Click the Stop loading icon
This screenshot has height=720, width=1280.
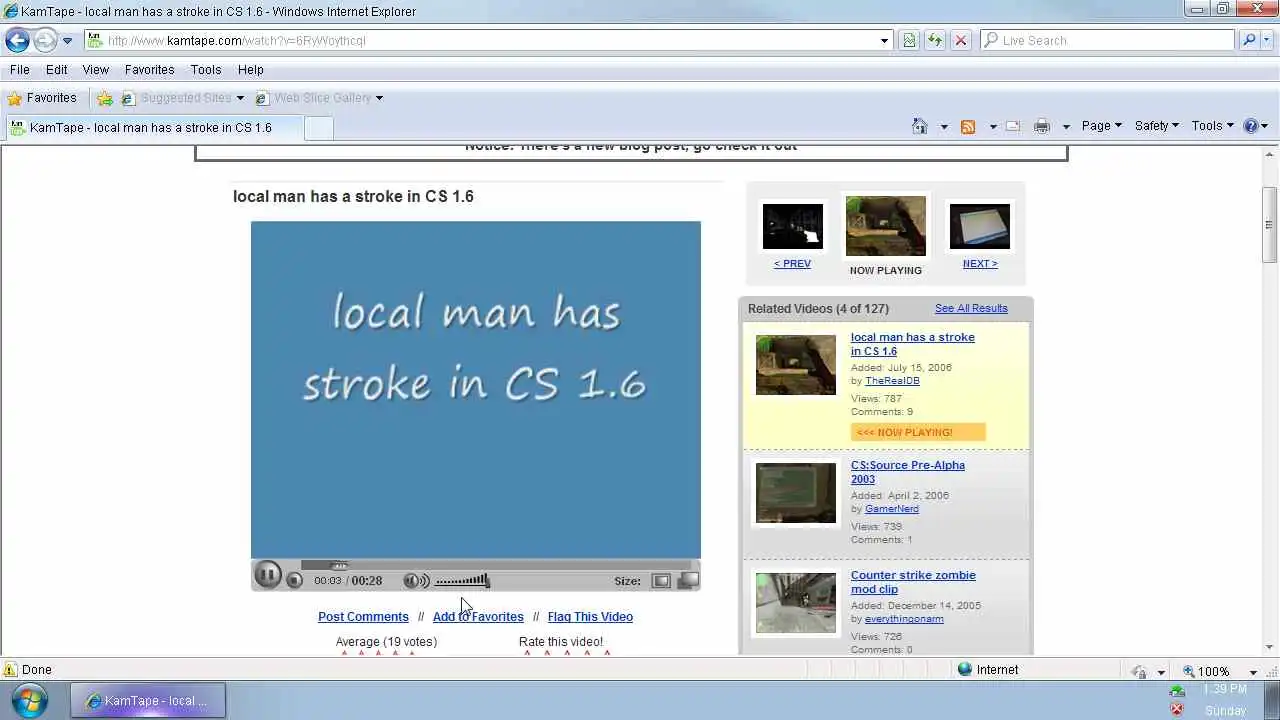tap(961, 41)
